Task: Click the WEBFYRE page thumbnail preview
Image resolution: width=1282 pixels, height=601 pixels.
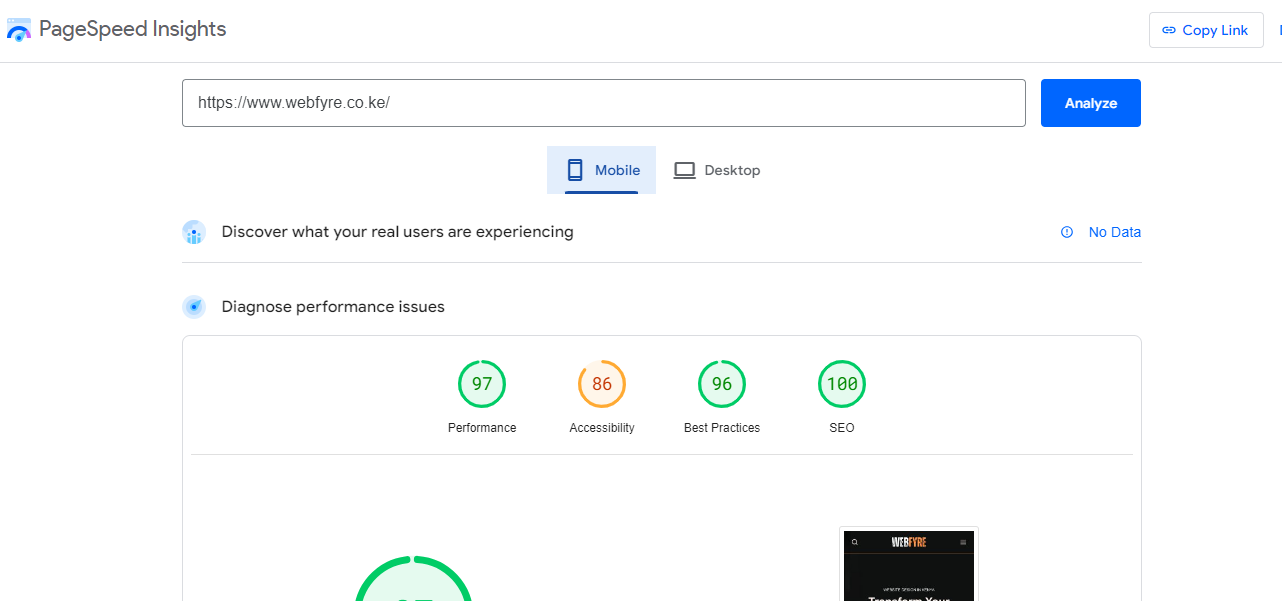Action: [908, 565]
